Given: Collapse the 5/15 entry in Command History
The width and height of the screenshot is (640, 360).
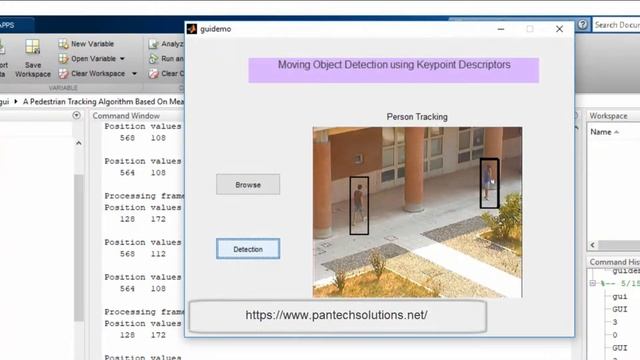Looking at the screenshot, I should point(593,283).
